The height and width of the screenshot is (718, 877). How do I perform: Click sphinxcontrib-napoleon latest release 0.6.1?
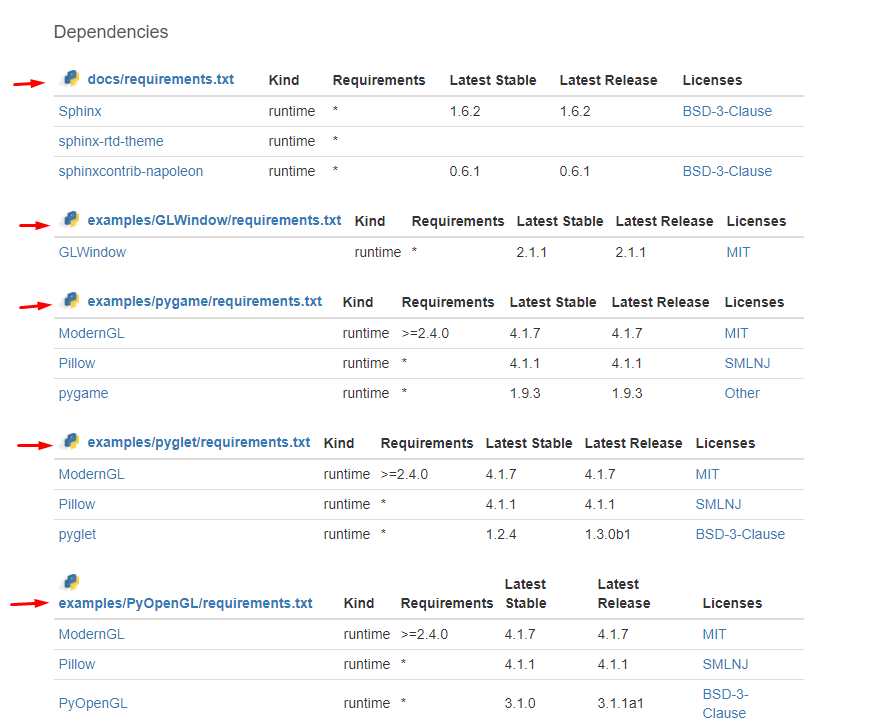point(575,171)
